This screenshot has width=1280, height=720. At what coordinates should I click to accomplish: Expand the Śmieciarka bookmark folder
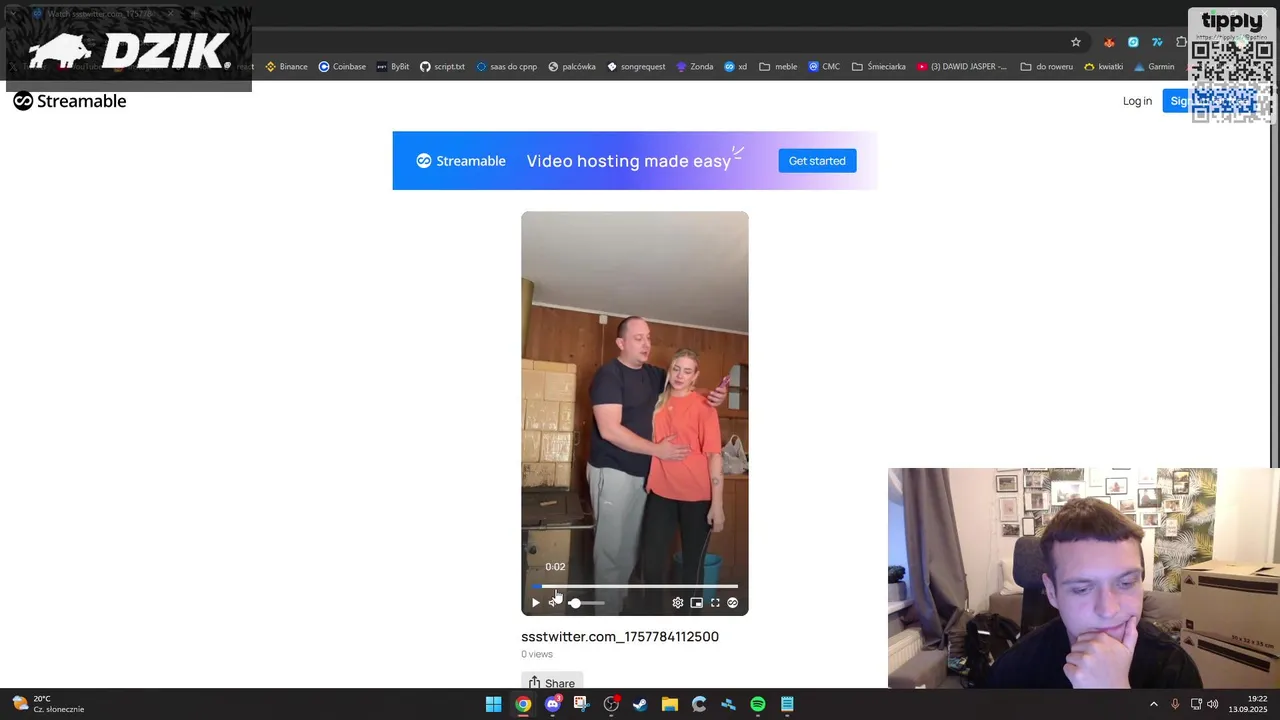[x=878, y=67]
